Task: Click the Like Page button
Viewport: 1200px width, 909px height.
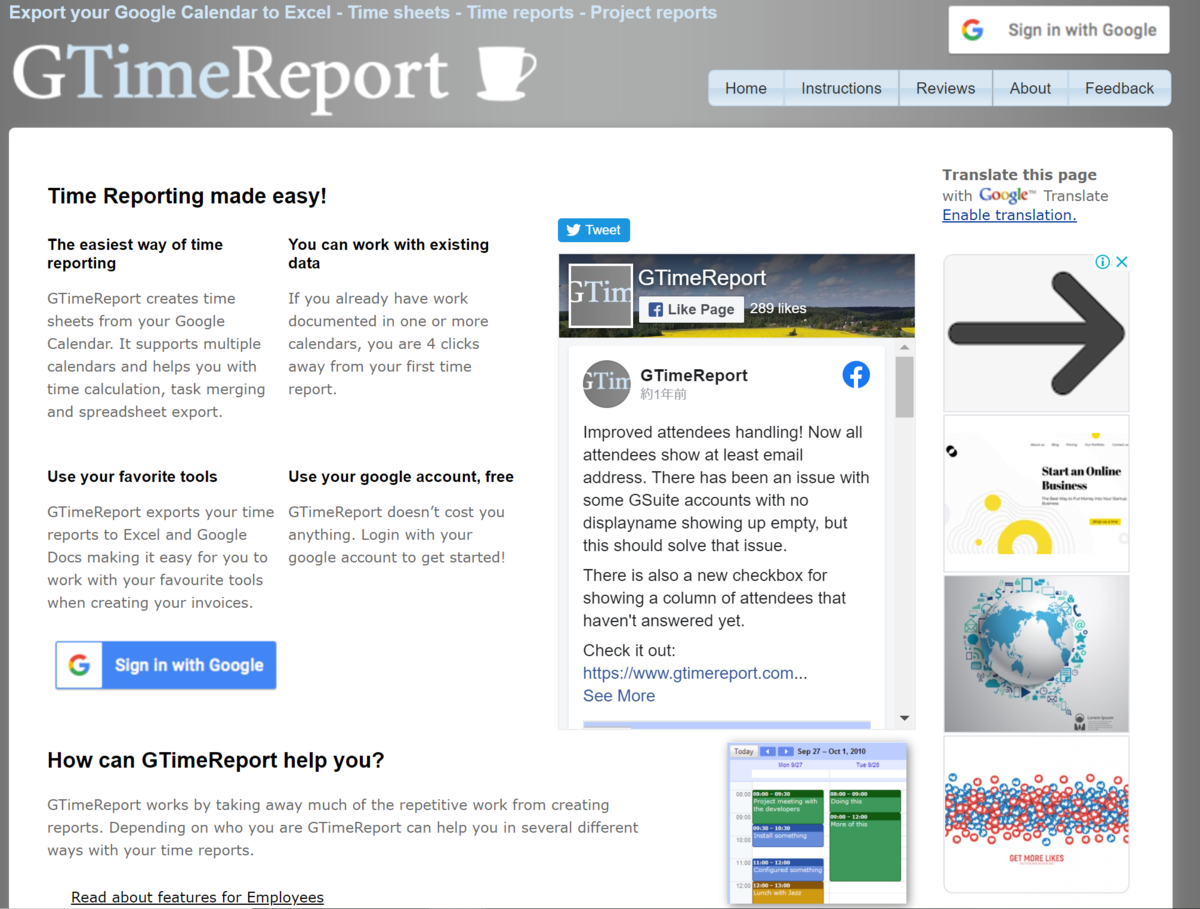Action: point(691,309)
